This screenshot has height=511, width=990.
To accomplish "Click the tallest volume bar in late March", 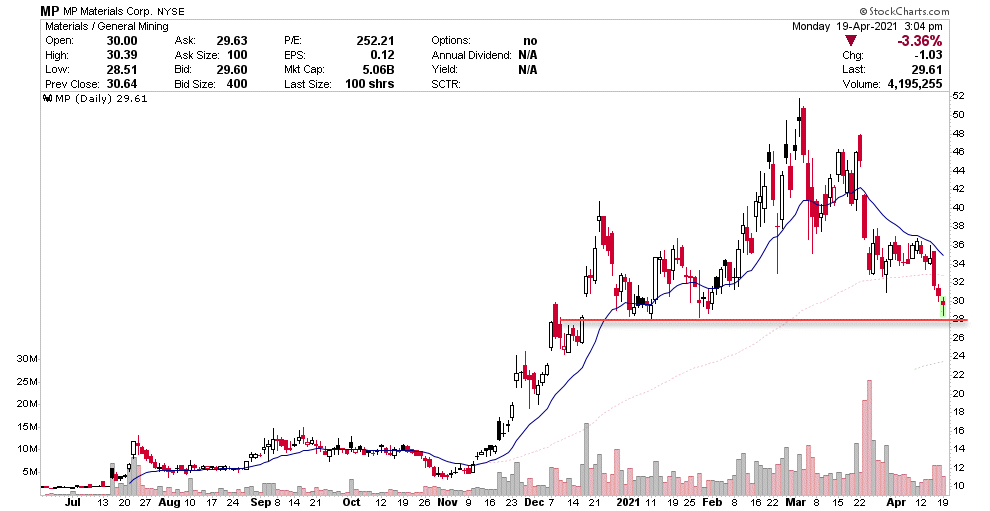I will click(x=869, y=437).
